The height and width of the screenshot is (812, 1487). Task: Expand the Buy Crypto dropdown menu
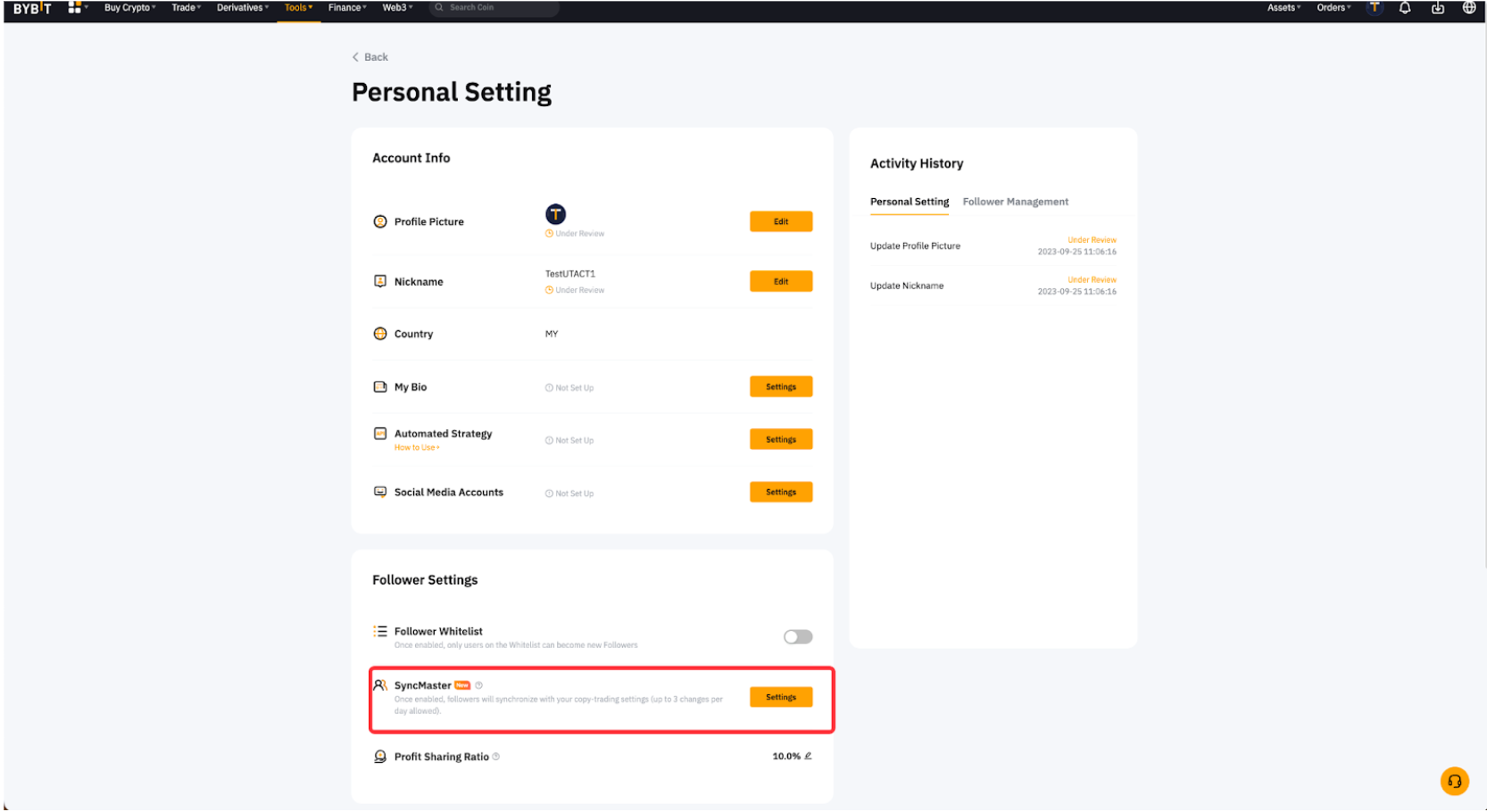tap(129, 7)
